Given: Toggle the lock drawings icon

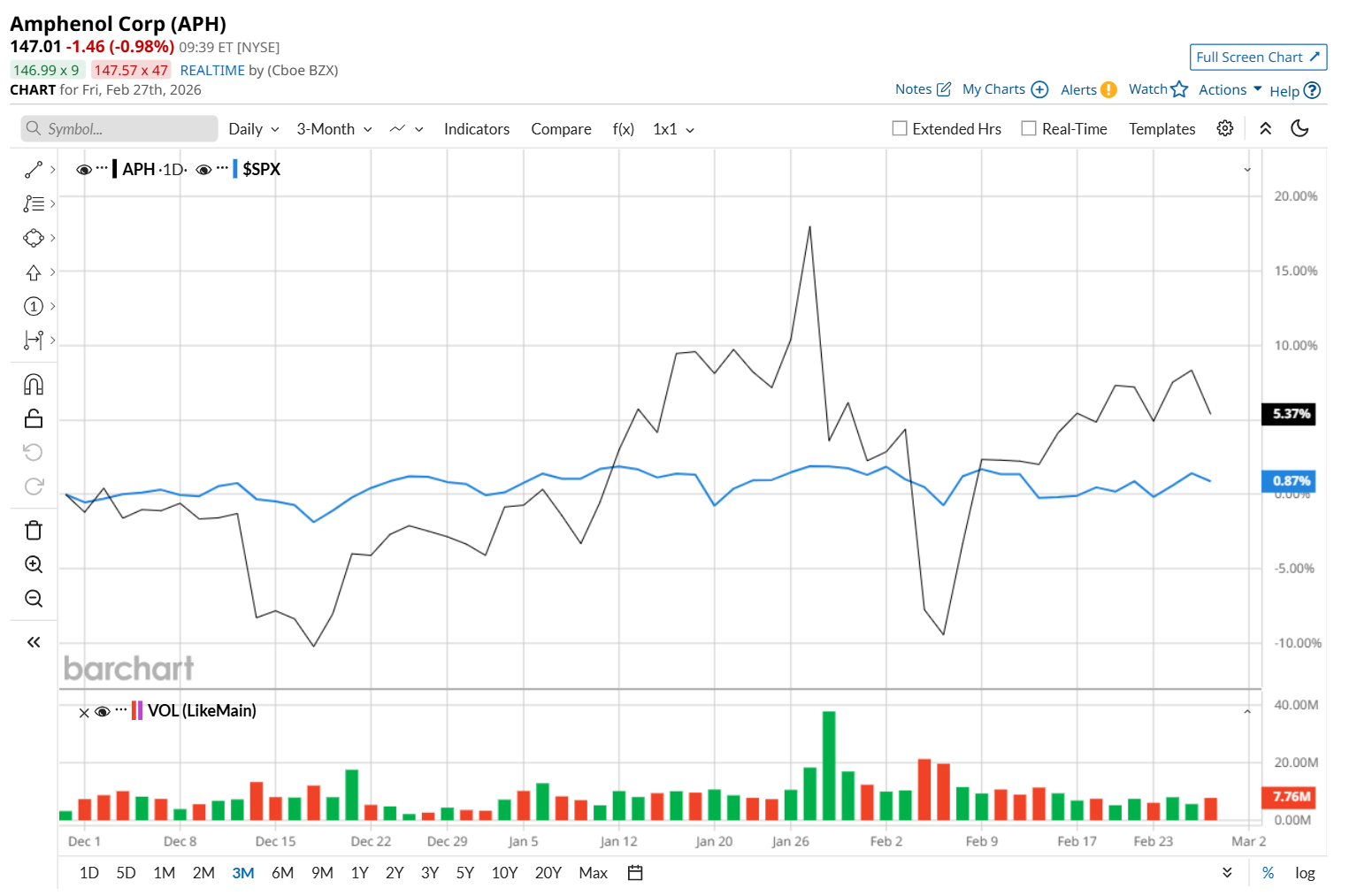Looking at the screenshot, I should [x=34, y=418].
